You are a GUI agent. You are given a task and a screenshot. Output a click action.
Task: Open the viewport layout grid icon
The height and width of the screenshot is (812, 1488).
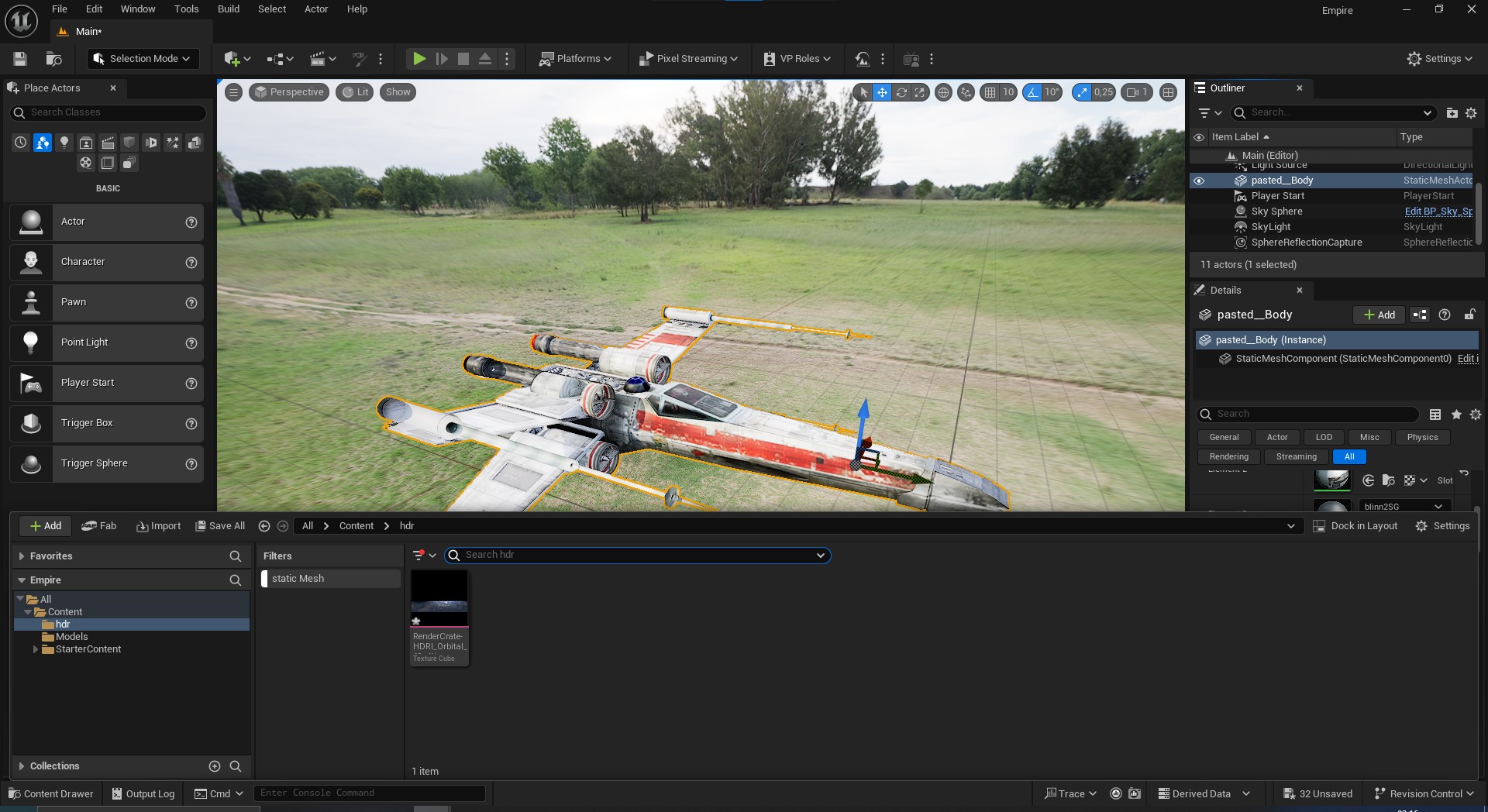[x=1169, y=92]
